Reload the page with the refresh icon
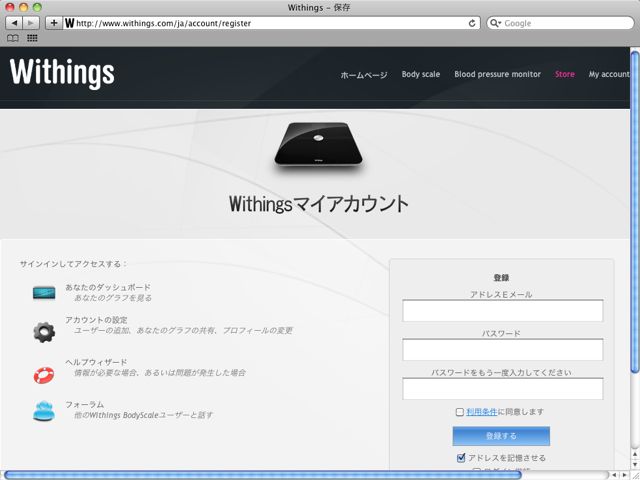The width and height of the screenshot is (640, 480). [472, 23]
